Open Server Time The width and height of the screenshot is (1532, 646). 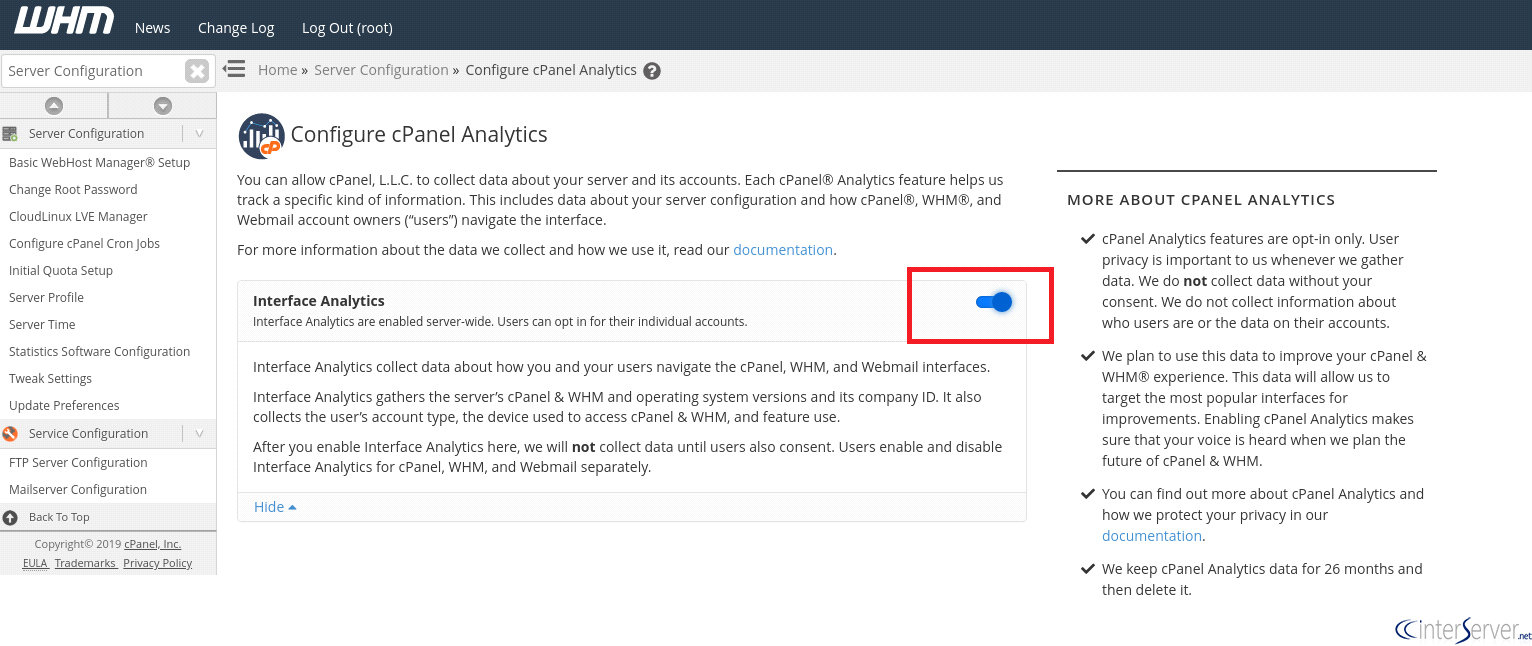point(42,325)
